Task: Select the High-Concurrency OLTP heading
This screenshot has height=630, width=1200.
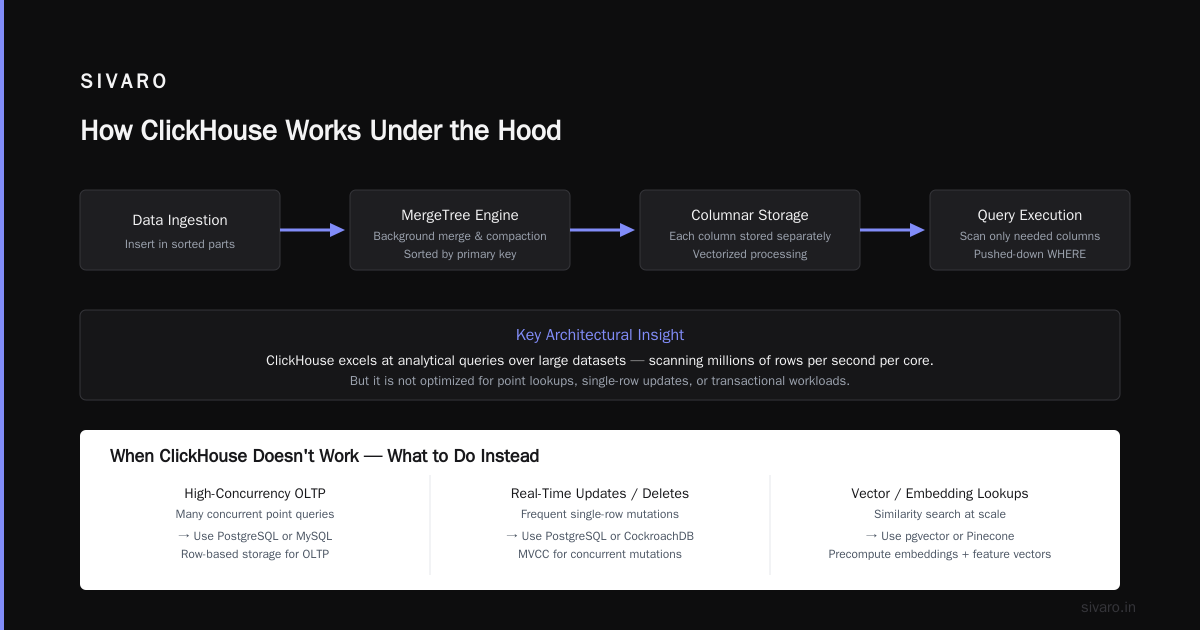Action: [x=255, y=493]
